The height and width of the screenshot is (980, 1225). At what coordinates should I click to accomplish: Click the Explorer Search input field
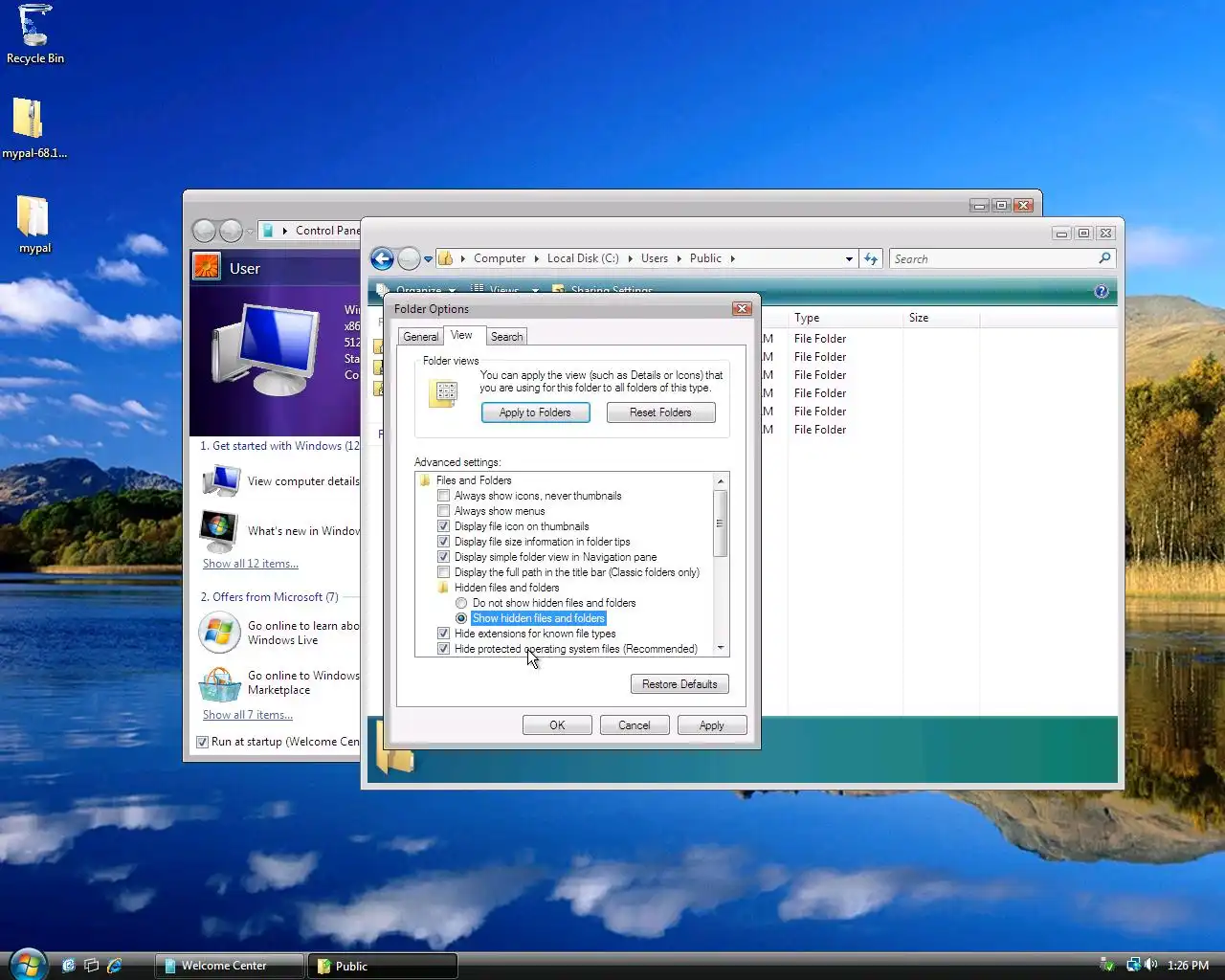tap(993, 258)
